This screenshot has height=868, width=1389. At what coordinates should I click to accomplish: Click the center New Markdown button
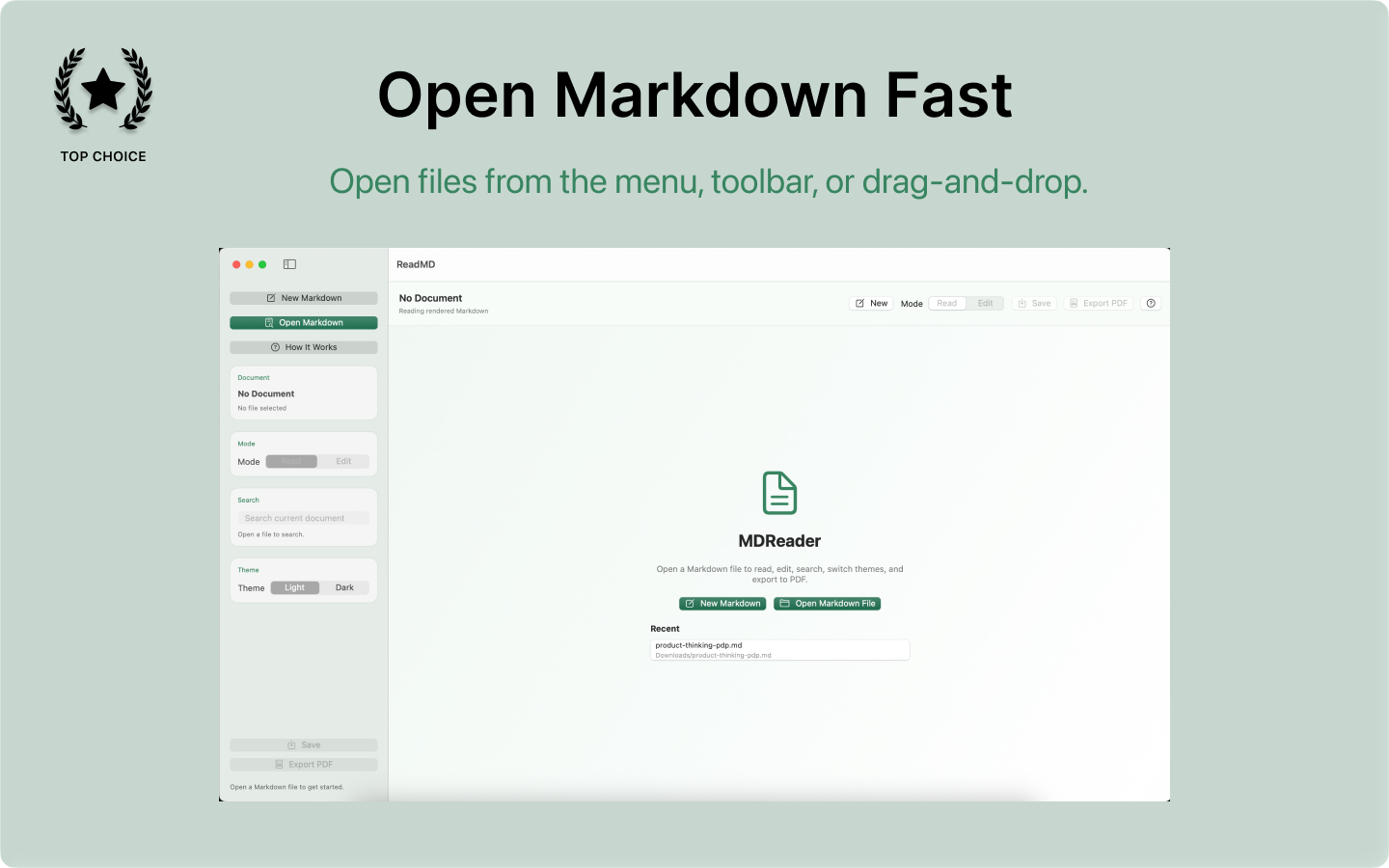(722, 604)
